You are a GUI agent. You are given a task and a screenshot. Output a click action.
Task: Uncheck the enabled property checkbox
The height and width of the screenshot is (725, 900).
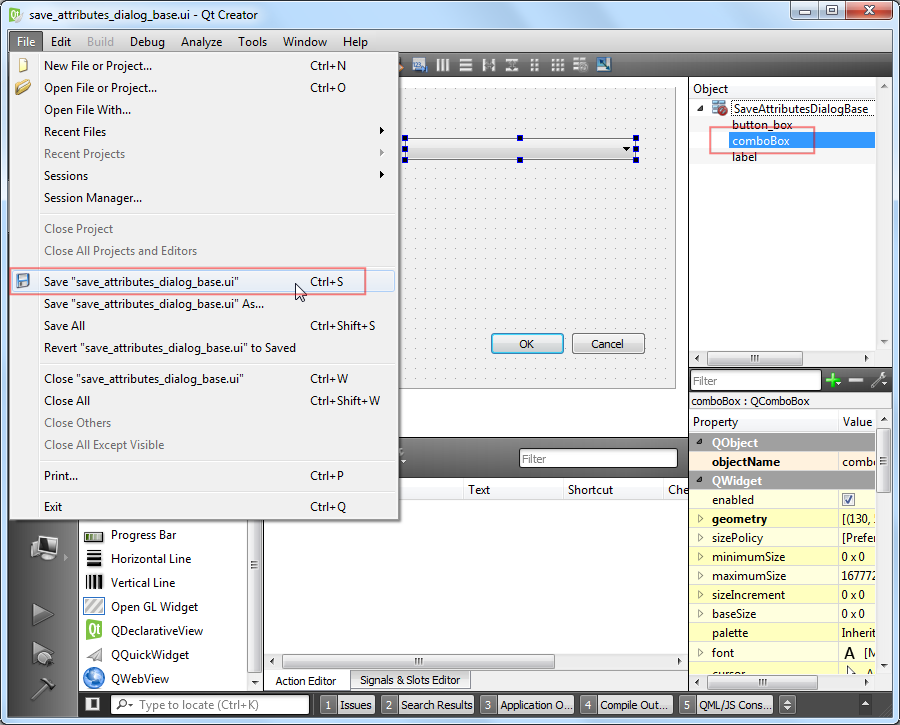(848, 499)
